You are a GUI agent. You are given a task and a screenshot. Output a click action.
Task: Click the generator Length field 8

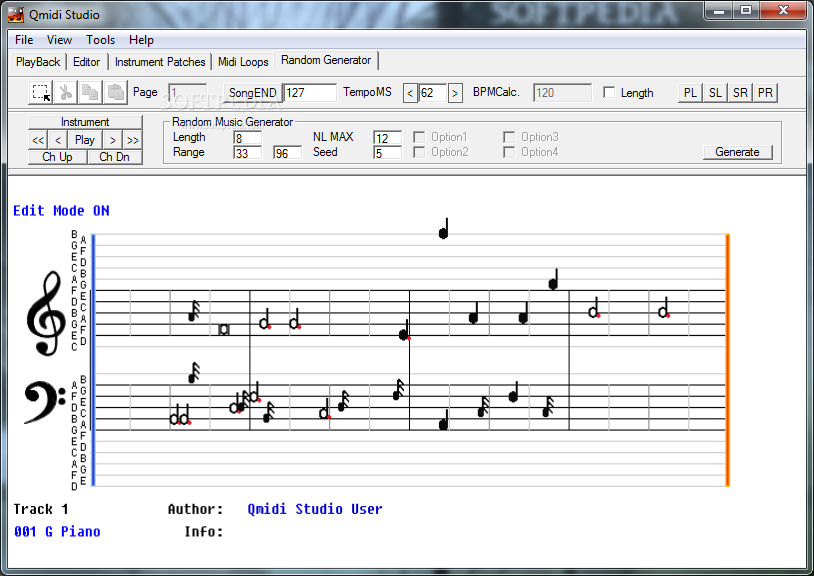tap(247, 138)
